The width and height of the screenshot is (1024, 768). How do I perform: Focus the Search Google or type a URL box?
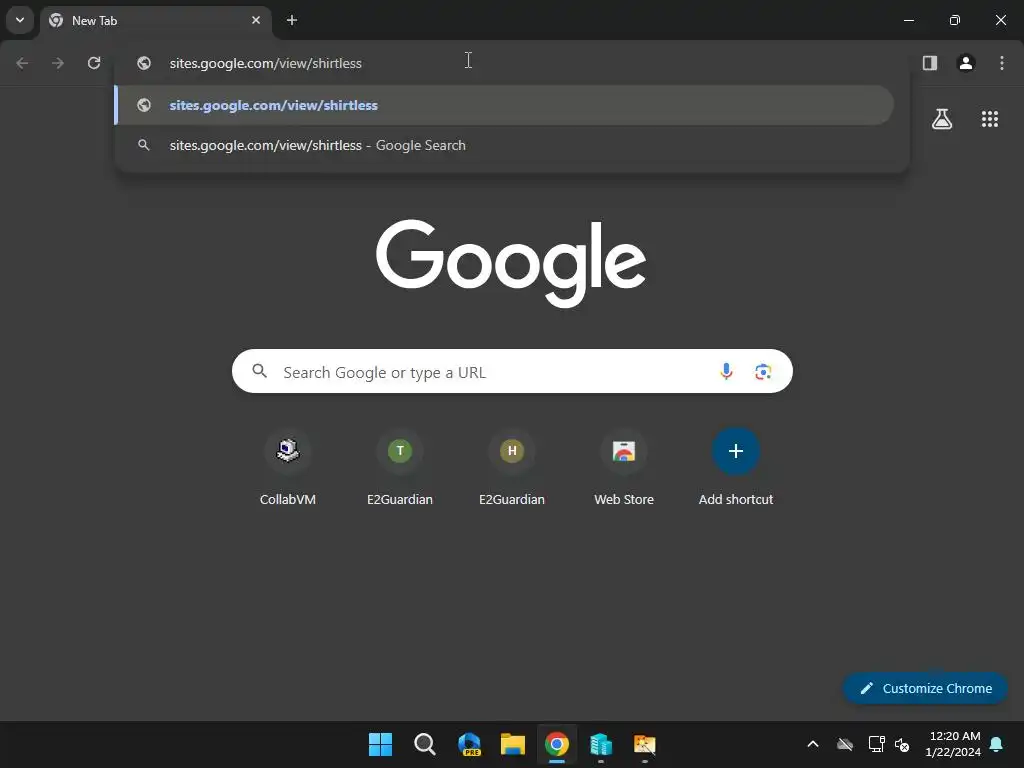(x=512, y=372)
